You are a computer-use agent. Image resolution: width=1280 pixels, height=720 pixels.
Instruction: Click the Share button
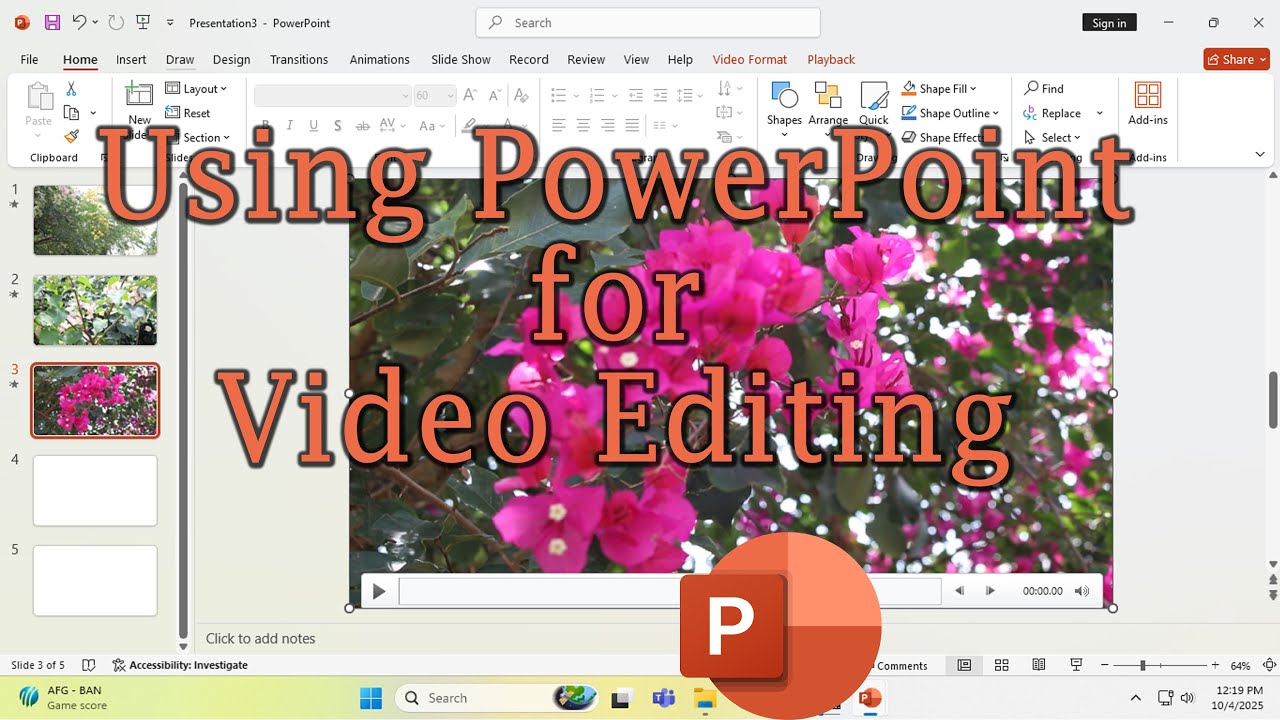[1237, 59]
